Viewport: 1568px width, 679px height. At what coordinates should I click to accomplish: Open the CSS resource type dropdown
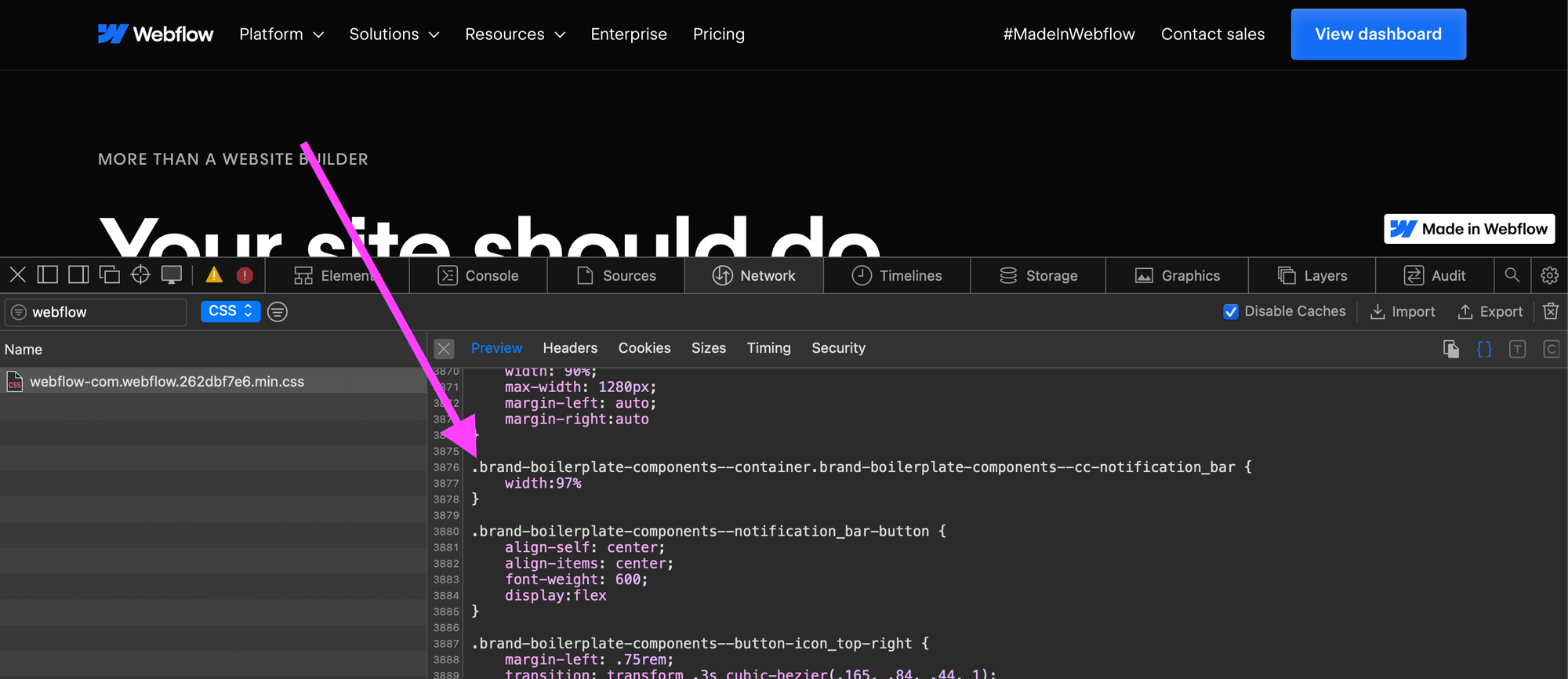(230, 311)
